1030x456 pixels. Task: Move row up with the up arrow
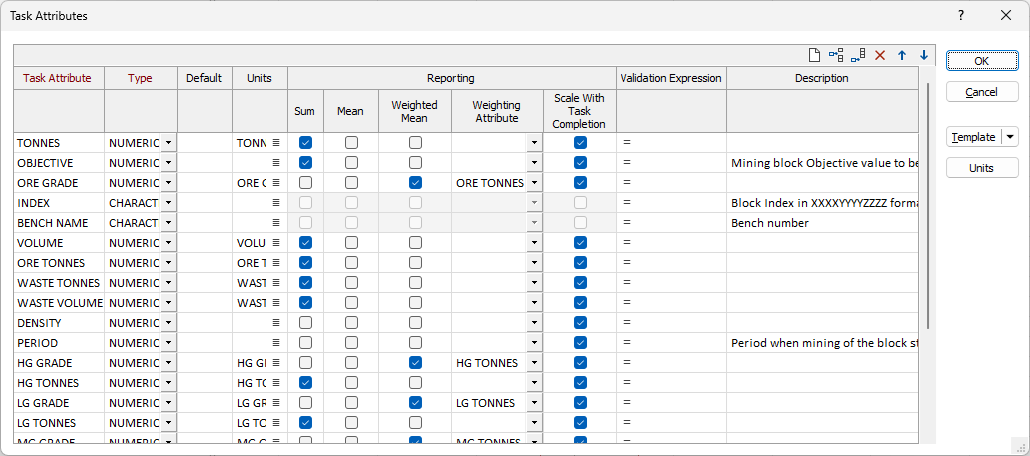click(902, 55)
